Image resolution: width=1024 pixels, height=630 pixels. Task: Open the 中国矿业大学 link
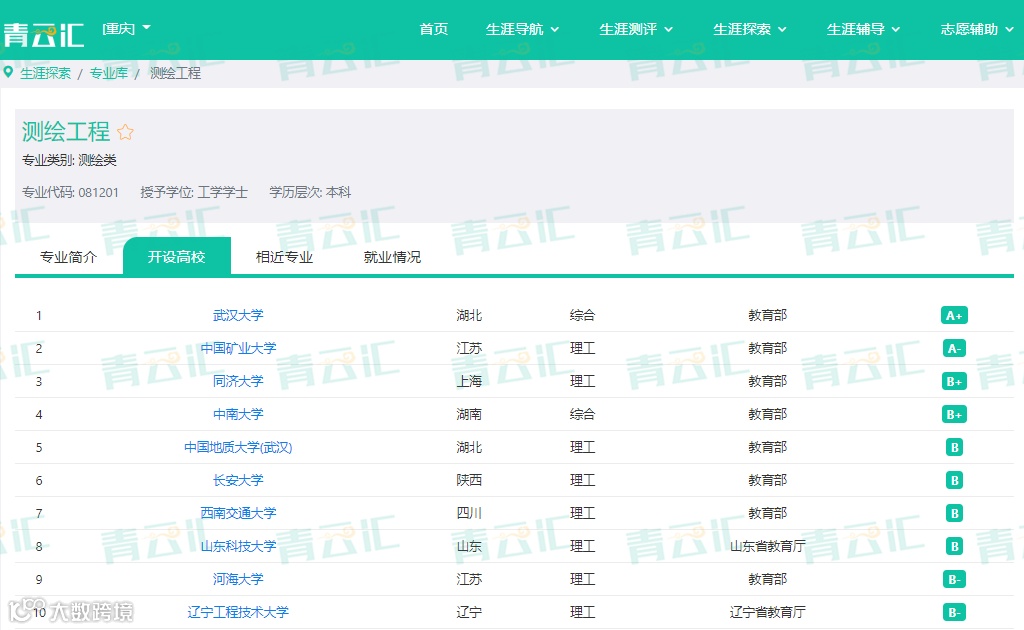point(238,349)
